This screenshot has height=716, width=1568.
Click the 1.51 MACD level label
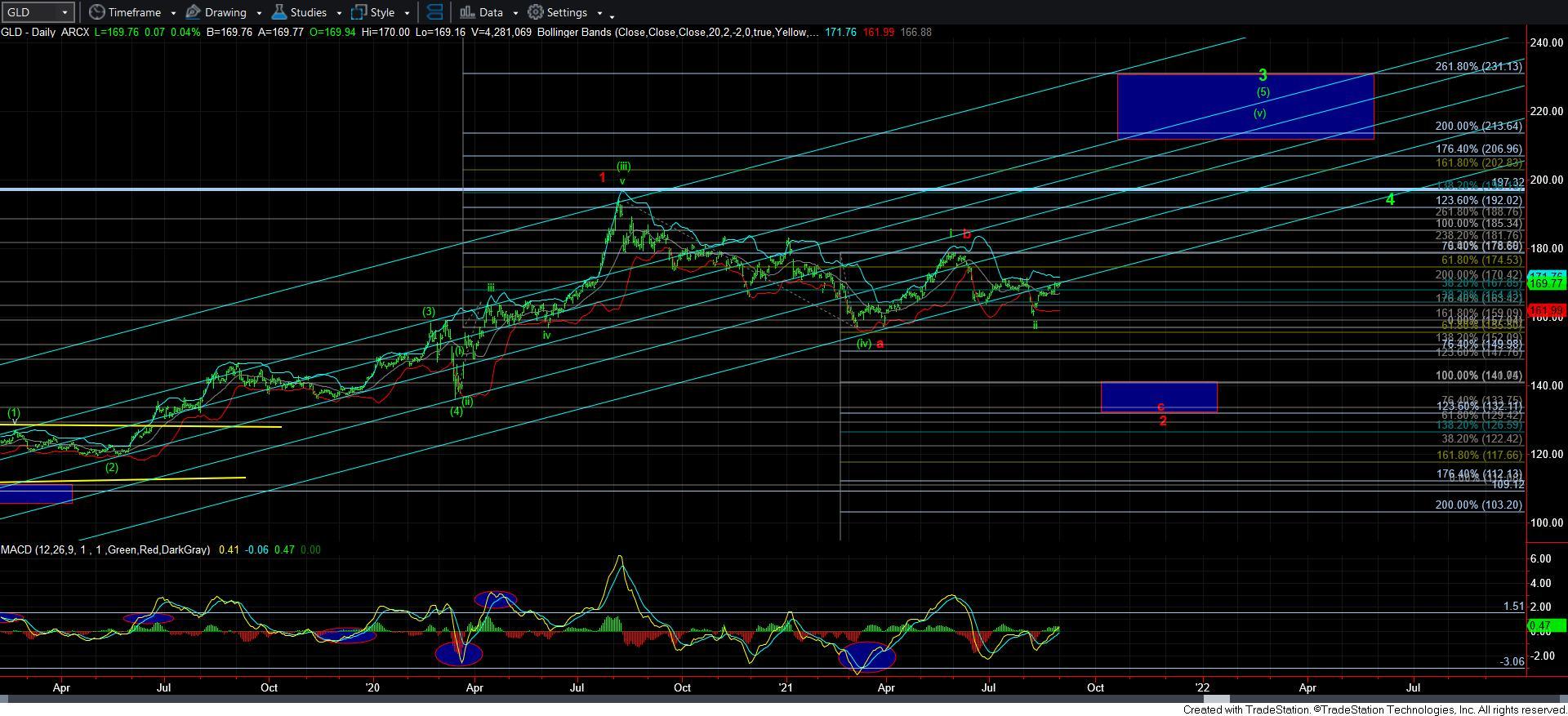tap(1513, 607)
